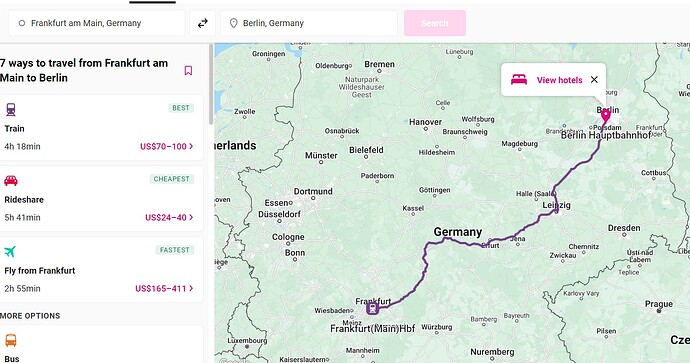Click the Train option title text
Image resolution: width=690 pixels, height=363 pixels.
pos(15,128)
